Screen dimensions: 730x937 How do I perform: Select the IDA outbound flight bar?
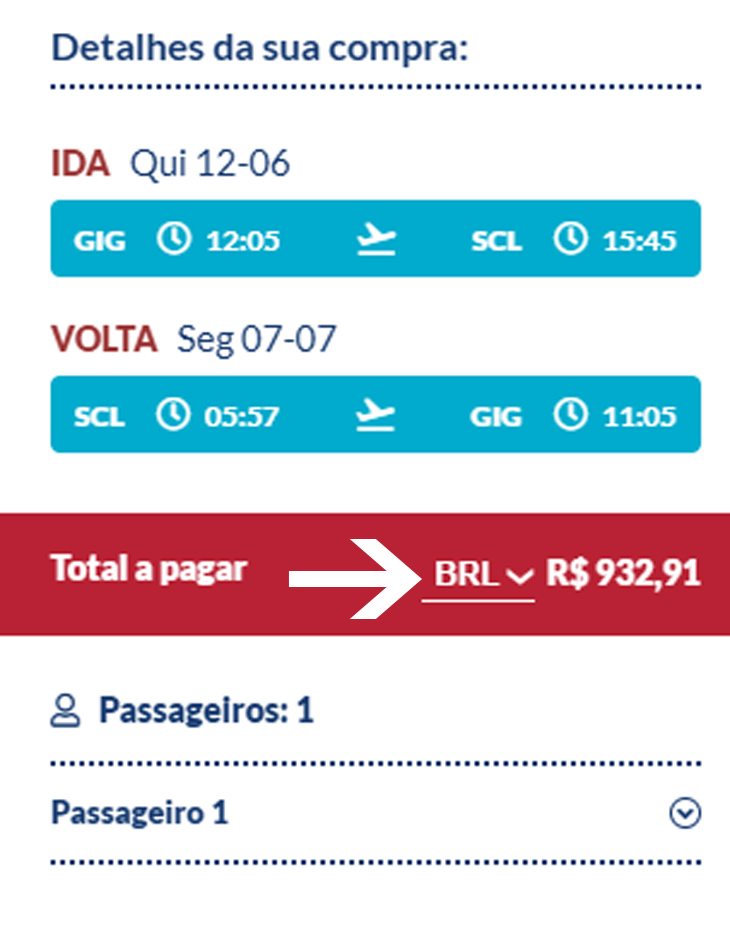coord(376,238)
